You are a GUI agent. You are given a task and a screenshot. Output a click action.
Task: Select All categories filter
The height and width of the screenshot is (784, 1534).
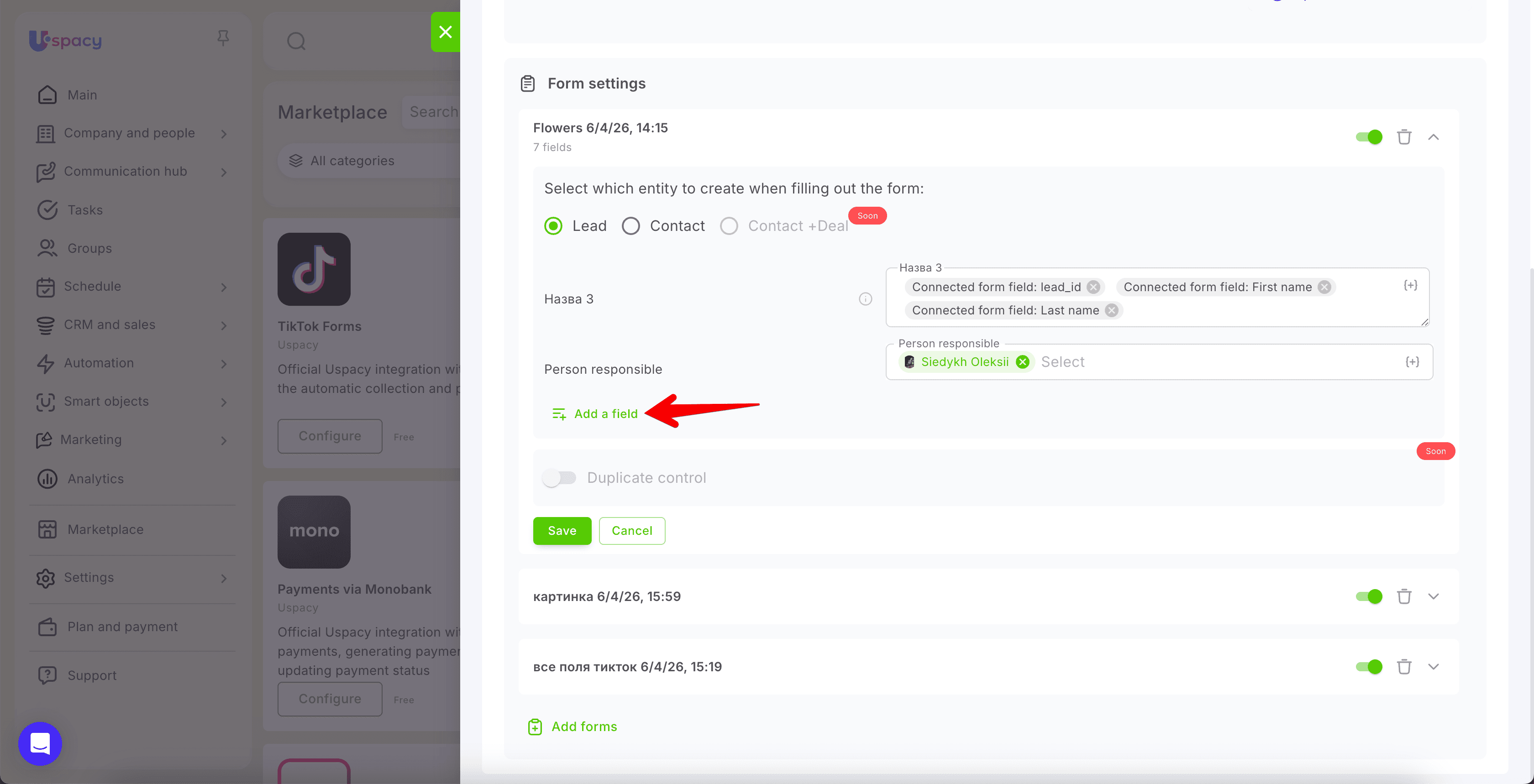click(x=368, y=161)
